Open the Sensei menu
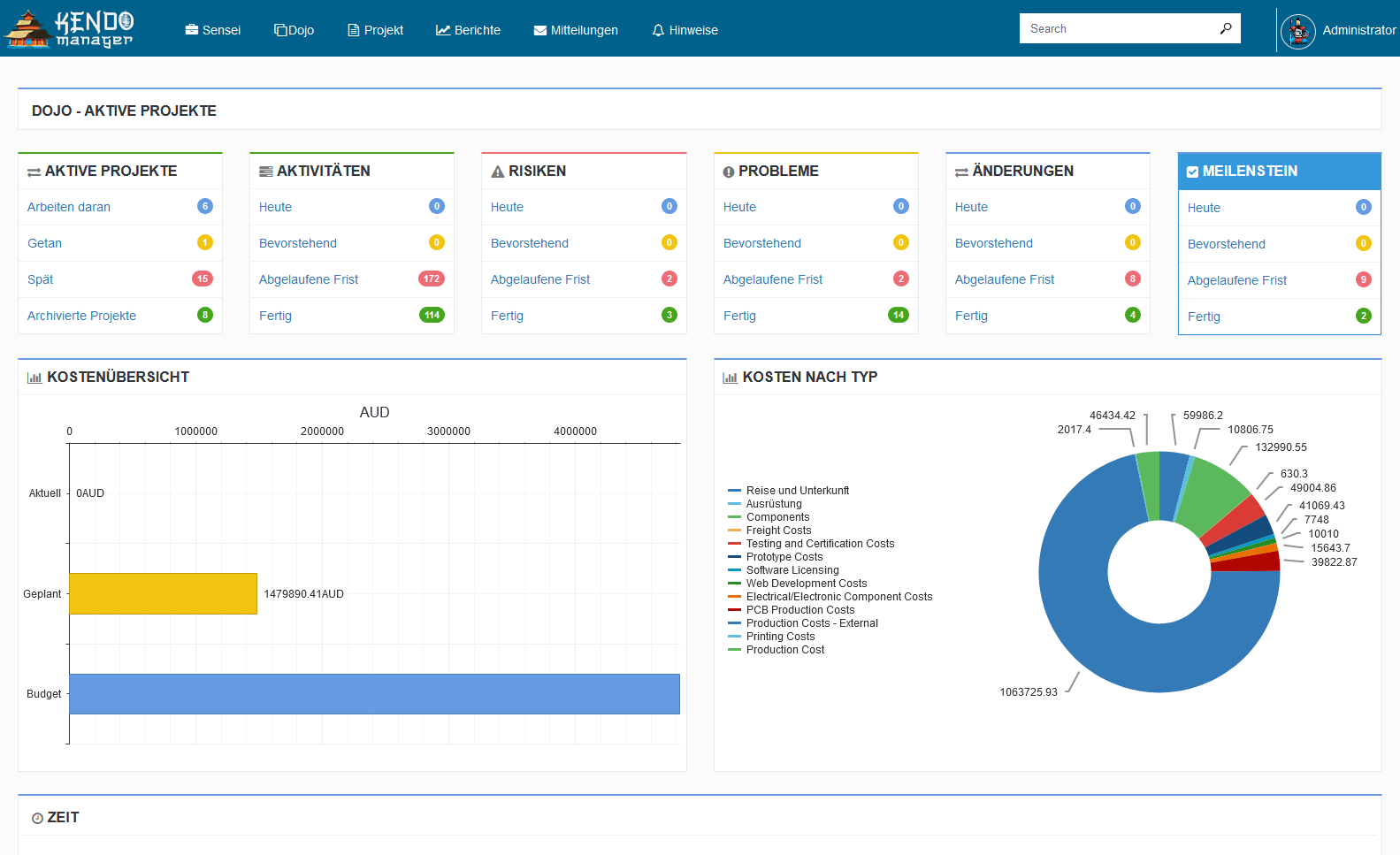The height and width of the screenshot is (855, 1400). (x=213, y=30)
